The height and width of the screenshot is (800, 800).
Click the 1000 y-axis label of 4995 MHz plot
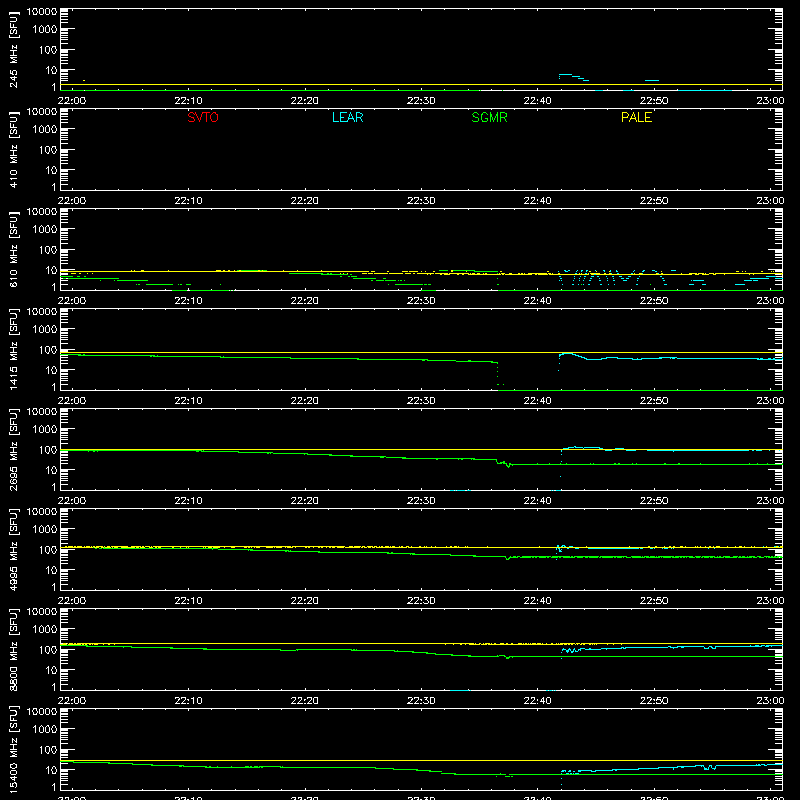(45, 530)
